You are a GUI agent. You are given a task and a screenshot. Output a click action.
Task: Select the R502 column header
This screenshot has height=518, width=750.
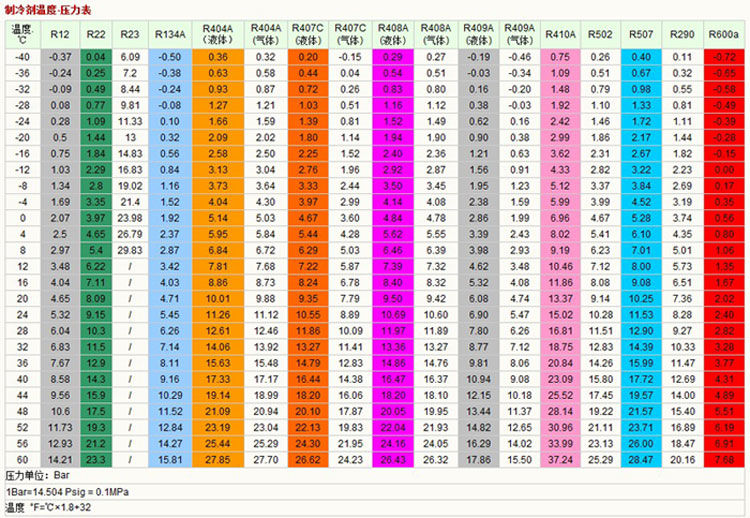(600, 35)
